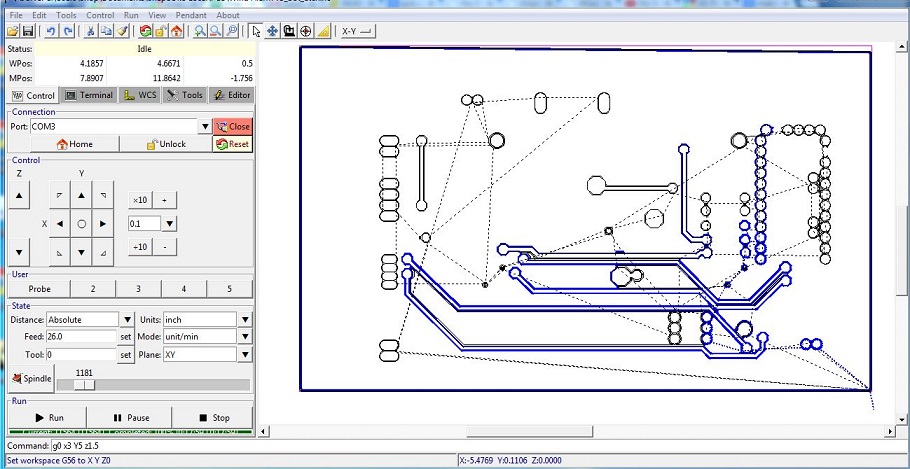Open the jog step 0.1 dropdown
The width and height of the screenshot is (910, 469).
pyautogui.click(x=169, y=223)
